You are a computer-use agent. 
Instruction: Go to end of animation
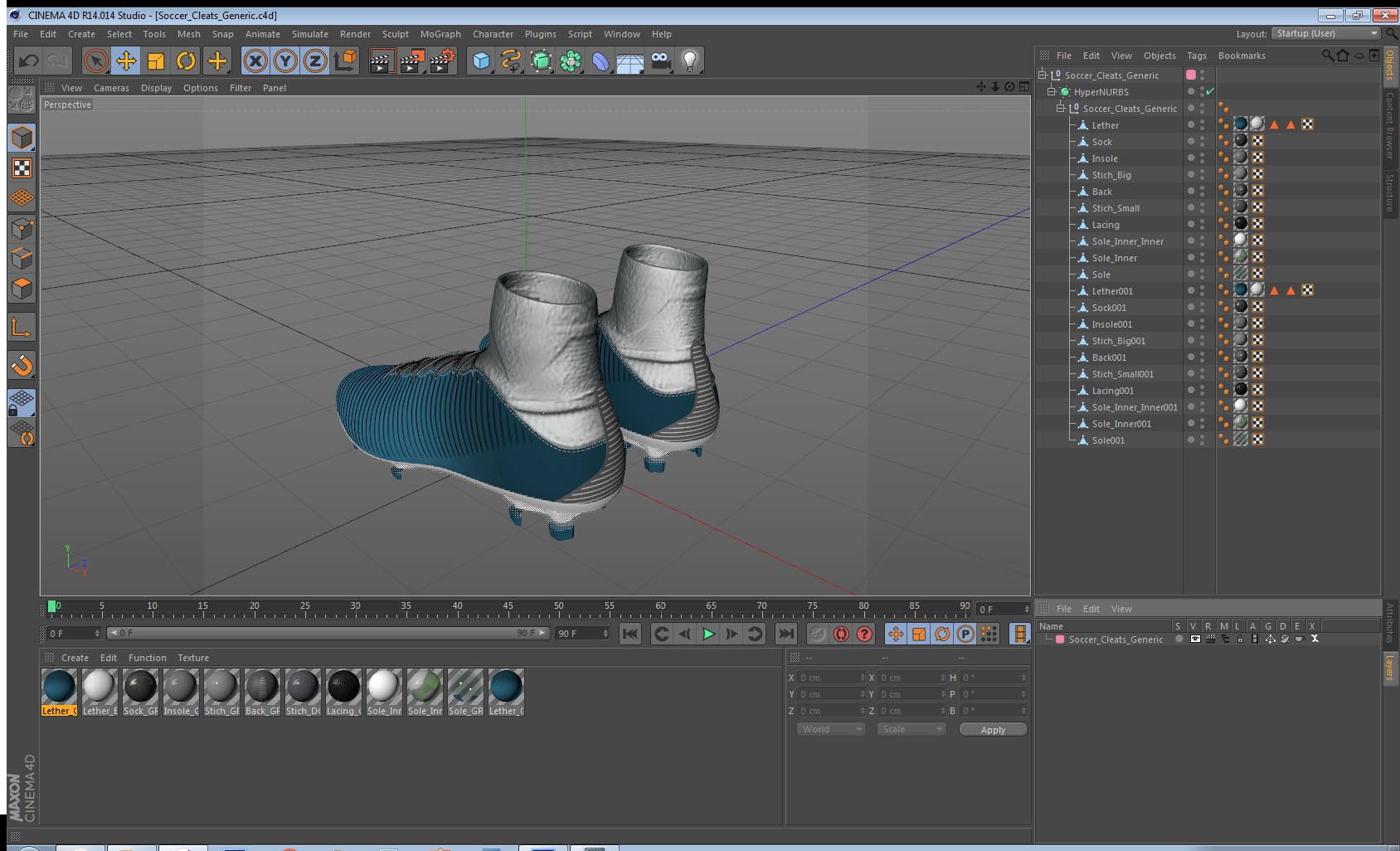[785, 634]
